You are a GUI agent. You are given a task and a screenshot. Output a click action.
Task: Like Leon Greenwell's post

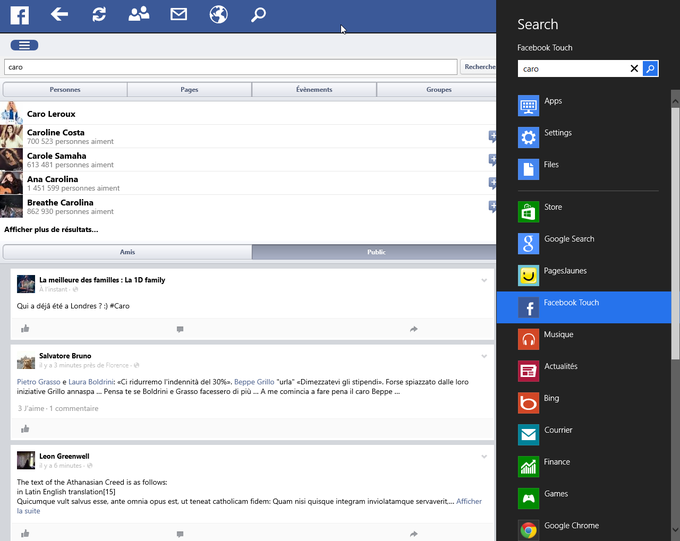[x=25, y=533]
